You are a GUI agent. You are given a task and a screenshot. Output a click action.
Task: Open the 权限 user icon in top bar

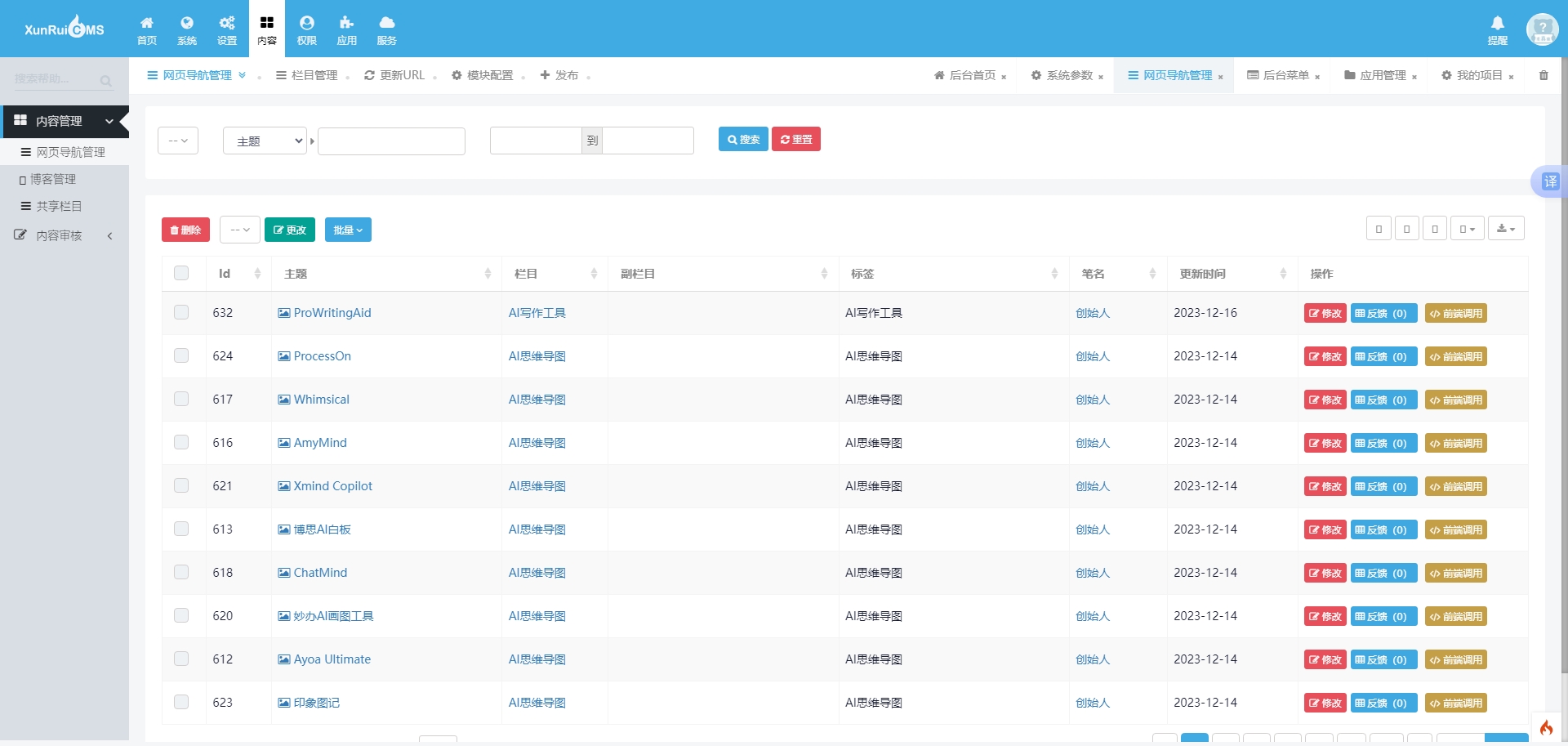click(307, 29)
